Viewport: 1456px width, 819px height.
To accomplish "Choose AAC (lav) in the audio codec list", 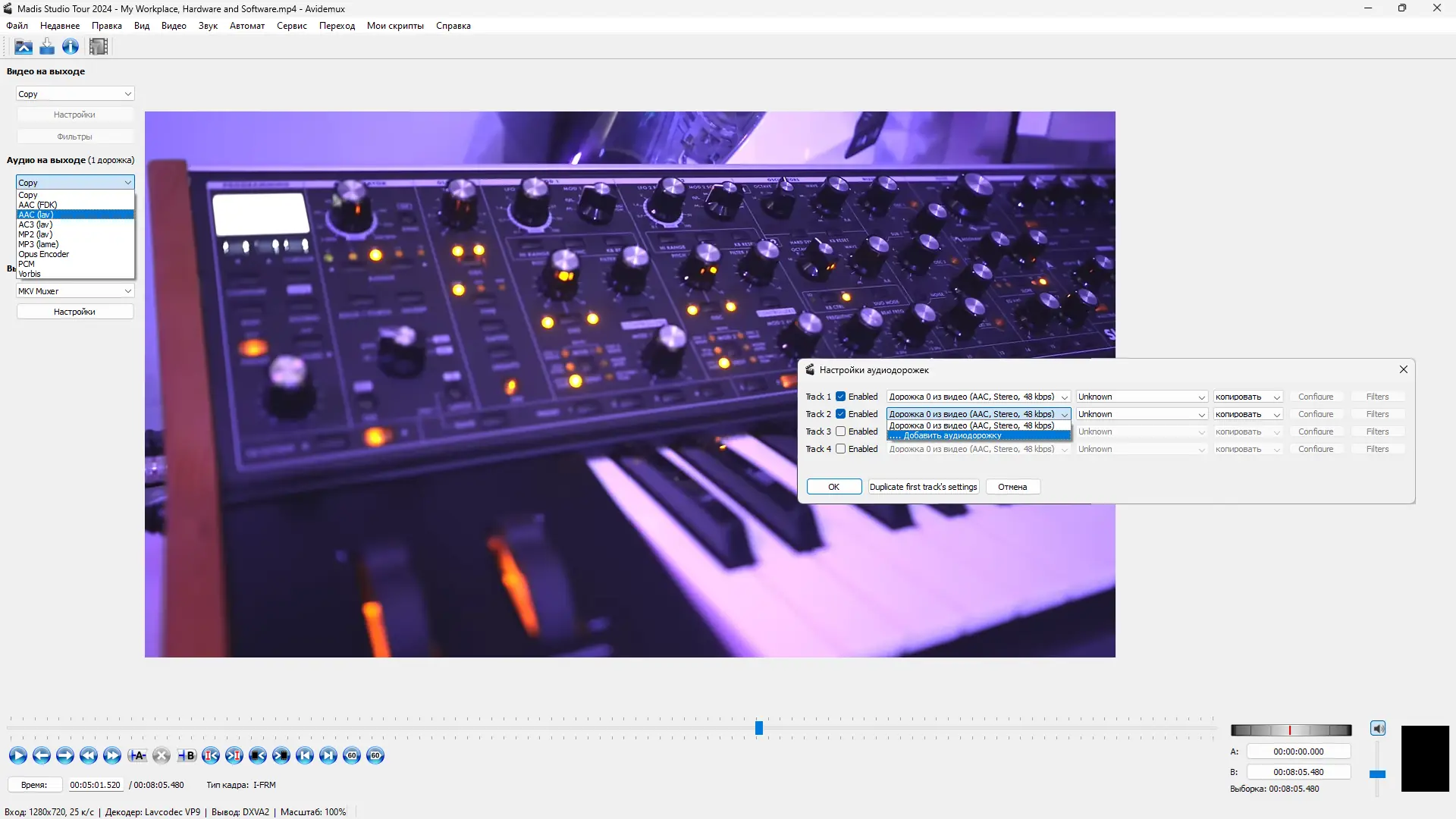I will coord(74,215).
